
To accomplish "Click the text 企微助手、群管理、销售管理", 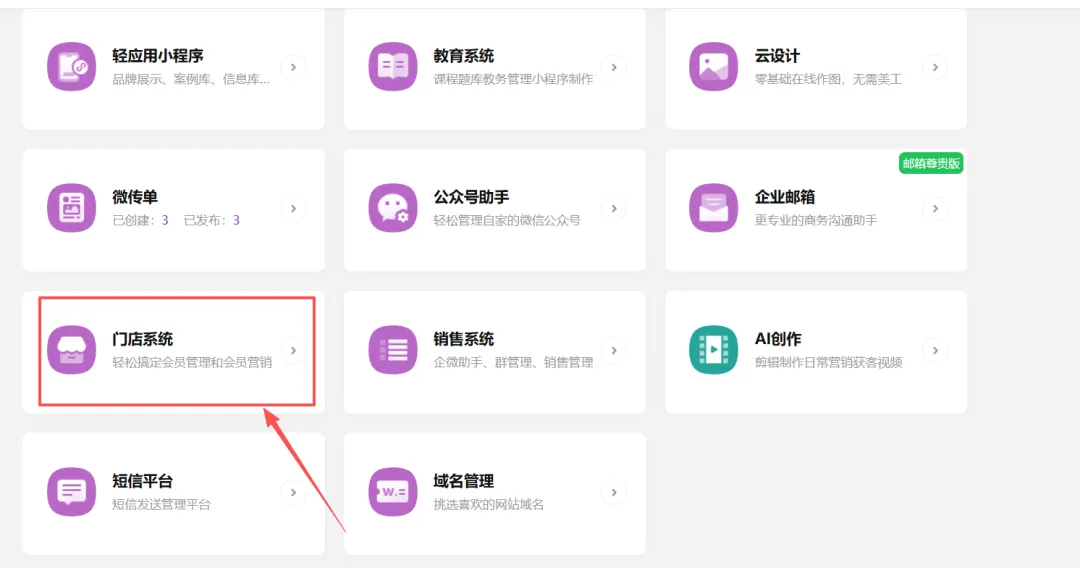I will point(513,362).
